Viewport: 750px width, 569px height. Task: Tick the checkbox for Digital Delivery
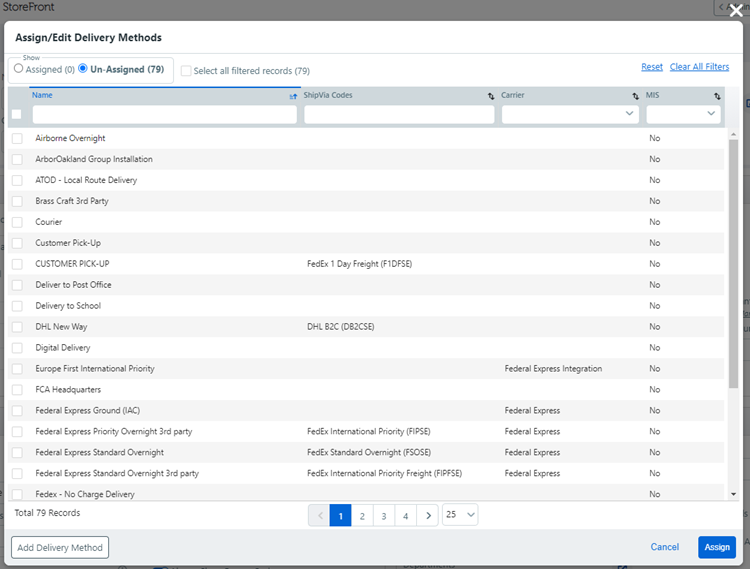[17, 348]
